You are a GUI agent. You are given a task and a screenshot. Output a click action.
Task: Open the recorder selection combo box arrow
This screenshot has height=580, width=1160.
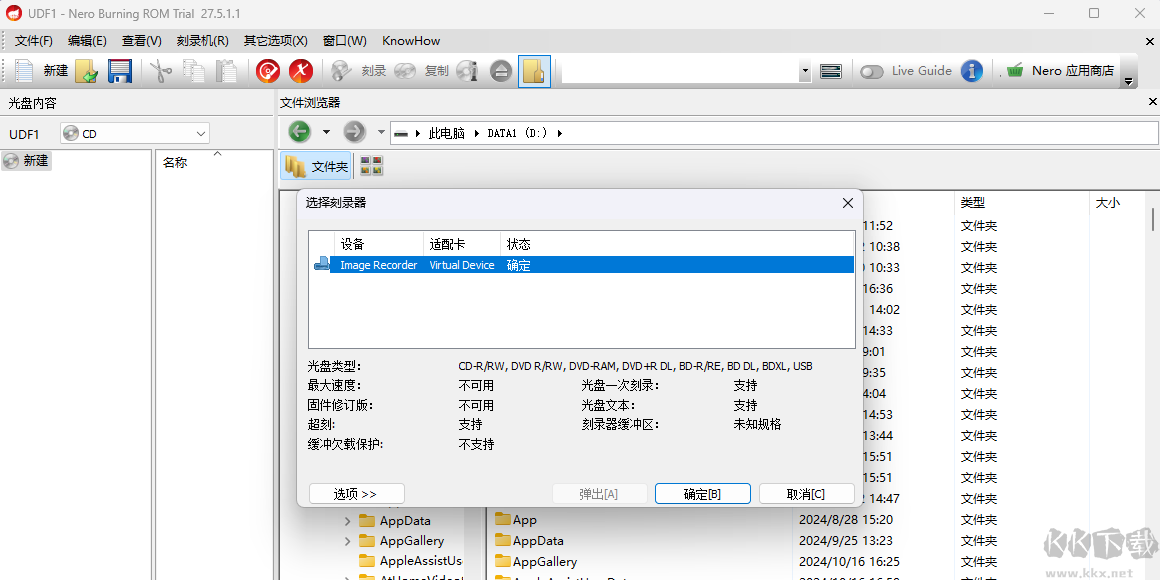point(805,72)
